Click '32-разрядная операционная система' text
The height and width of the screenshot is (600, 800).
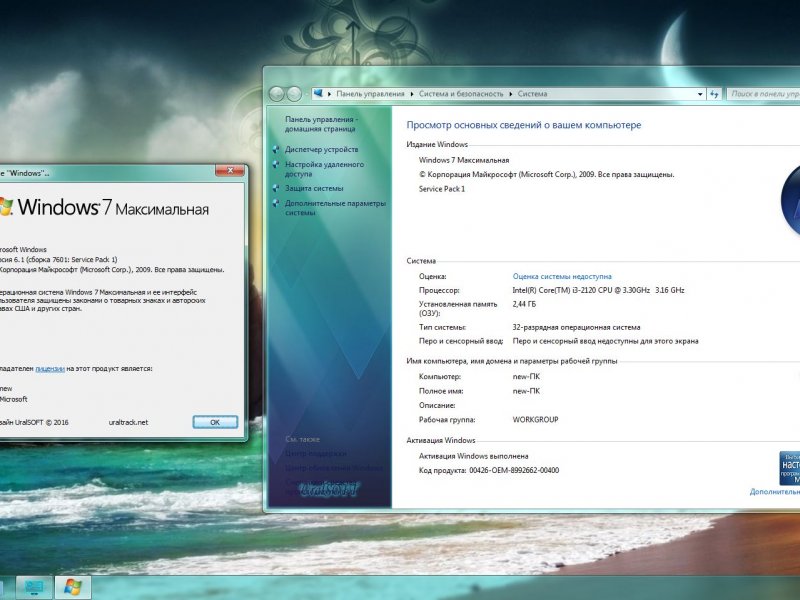(576, 327)
